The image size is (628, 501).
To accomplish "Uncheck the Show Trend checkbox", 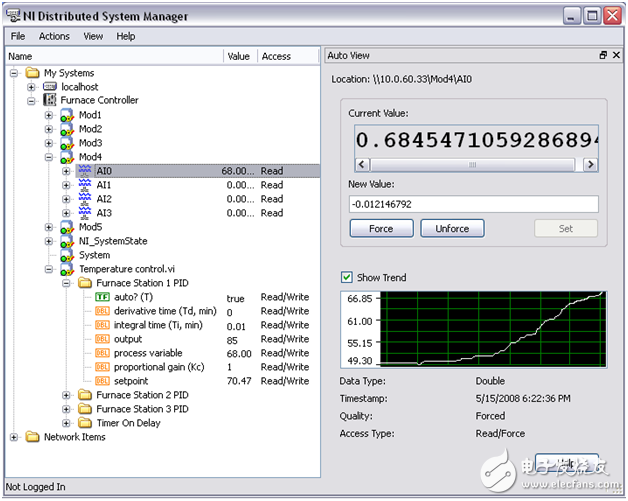I will coord(347,277).
